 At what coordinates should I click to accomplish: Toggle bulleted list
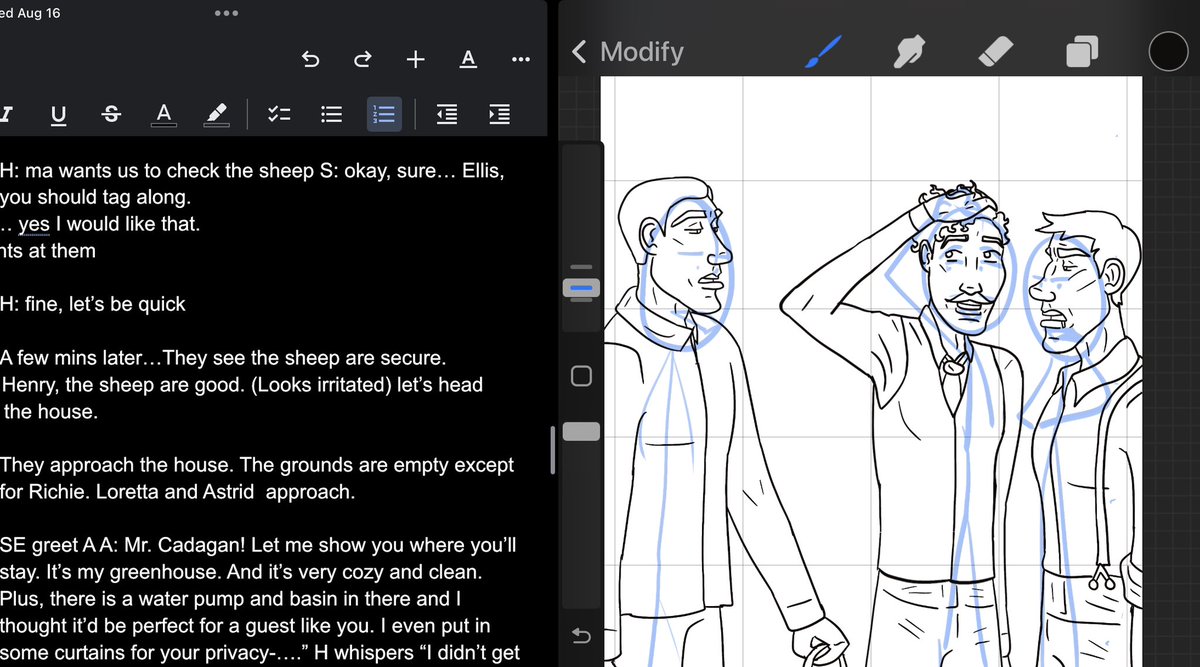[x=332, y=115]
